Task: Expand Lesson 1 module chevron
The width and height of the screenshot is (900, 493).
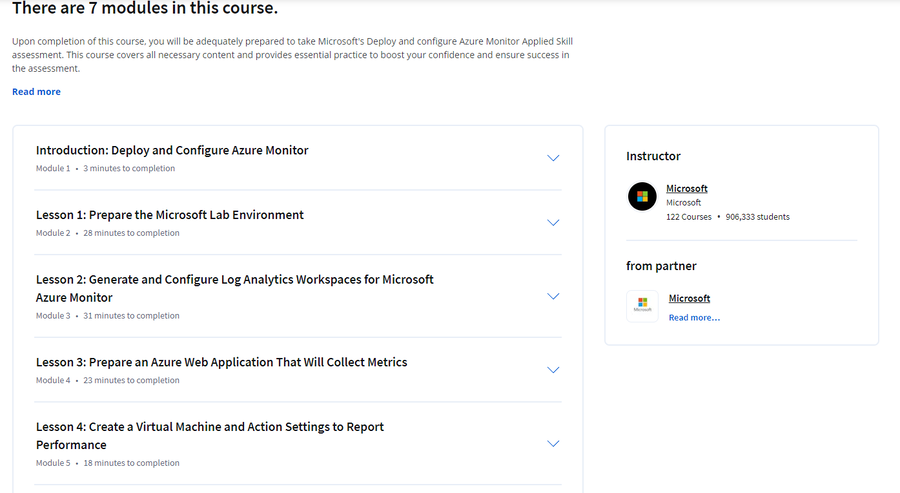Action: coord(553,223)
